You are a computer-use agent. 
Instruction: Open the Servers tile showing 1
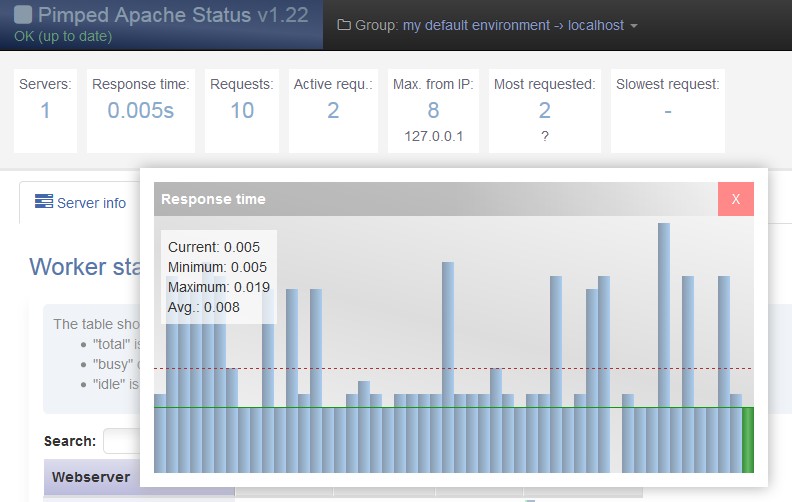click(45, 111)
